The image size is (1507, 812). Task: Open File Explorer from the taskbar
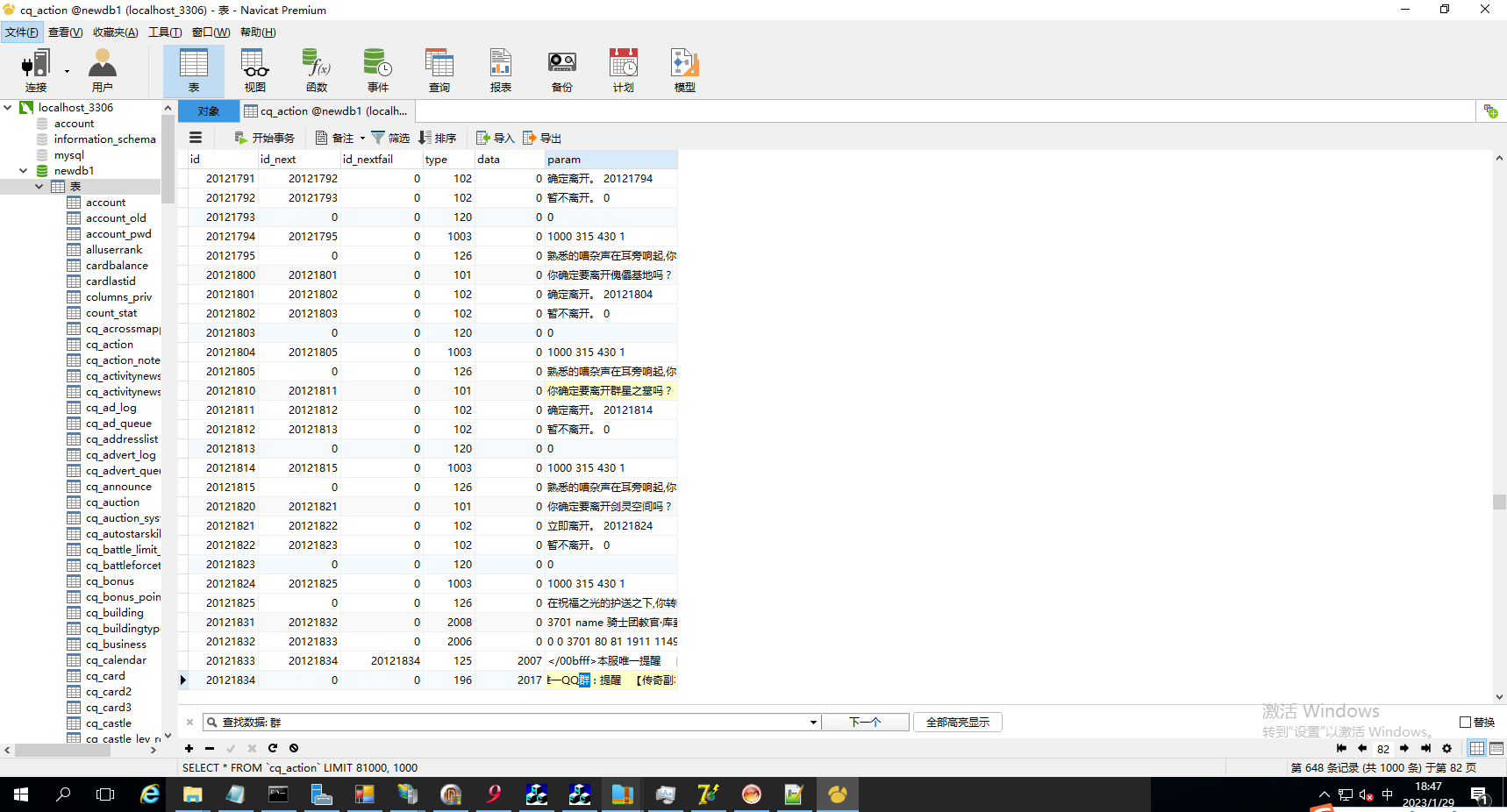(193, 794)
